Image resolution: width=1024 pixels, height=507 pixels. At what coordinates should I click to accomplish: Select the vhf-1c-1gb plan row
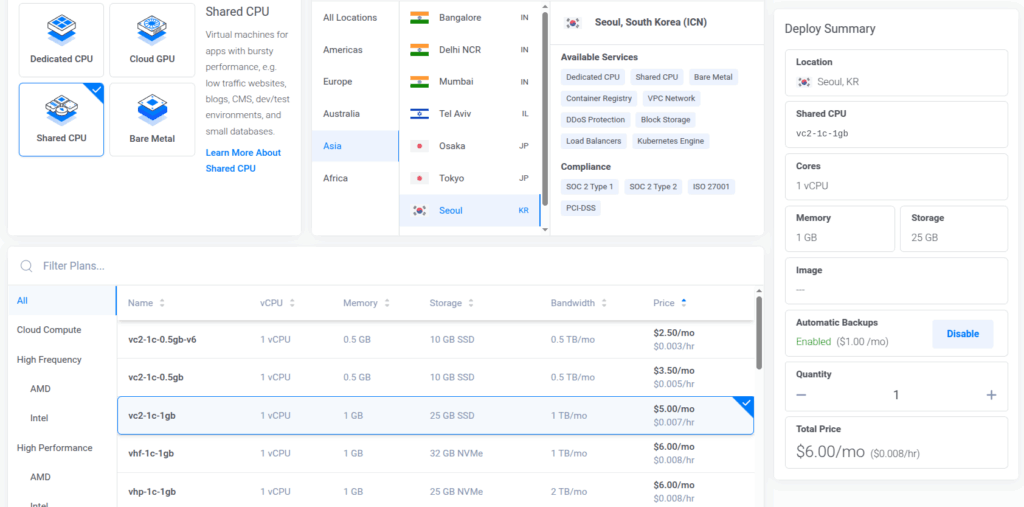436,453
